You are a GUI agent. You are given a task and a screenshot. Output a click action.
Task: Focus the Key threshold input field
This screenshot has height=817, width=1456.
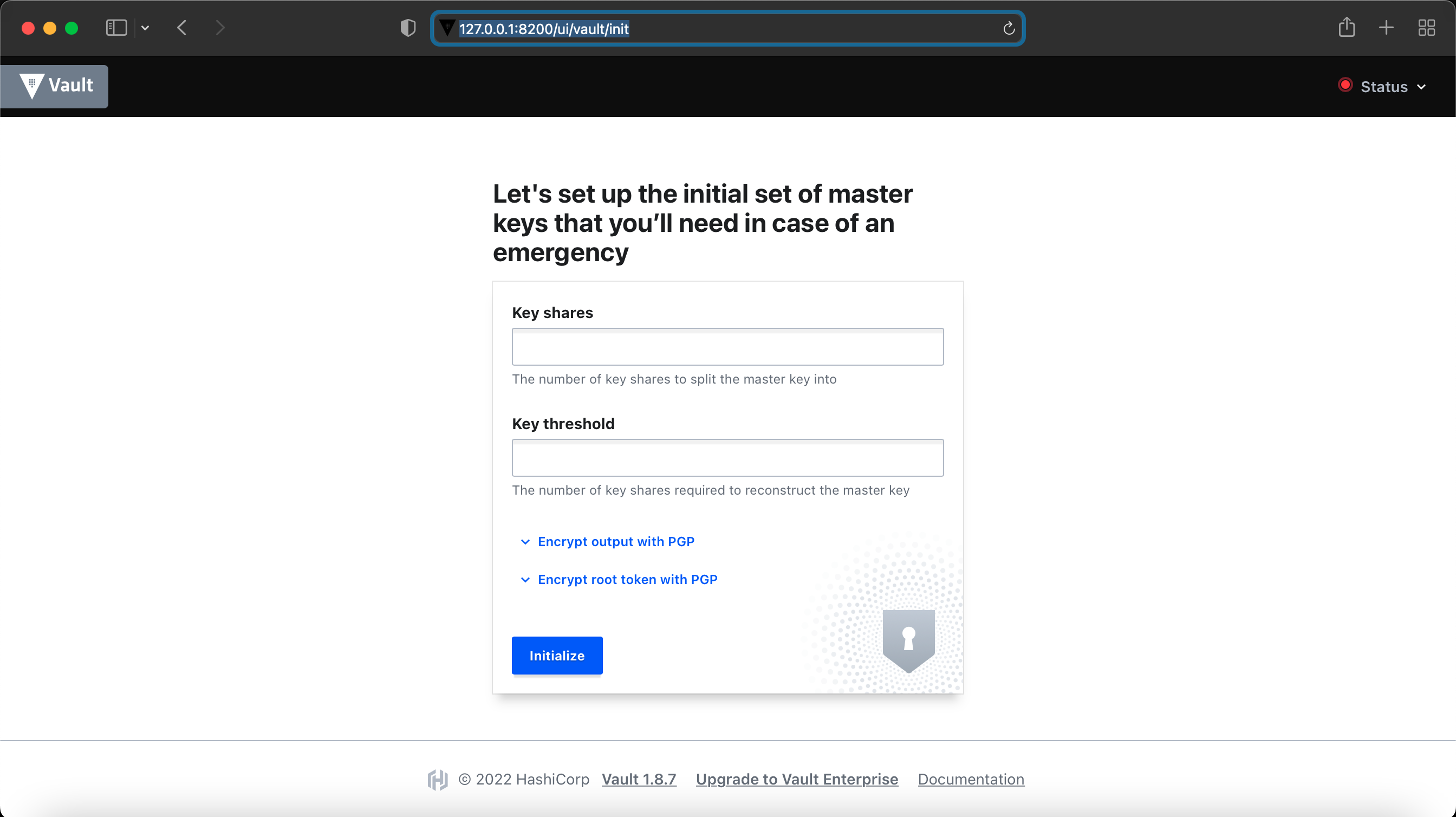click(x=727, y=457)
